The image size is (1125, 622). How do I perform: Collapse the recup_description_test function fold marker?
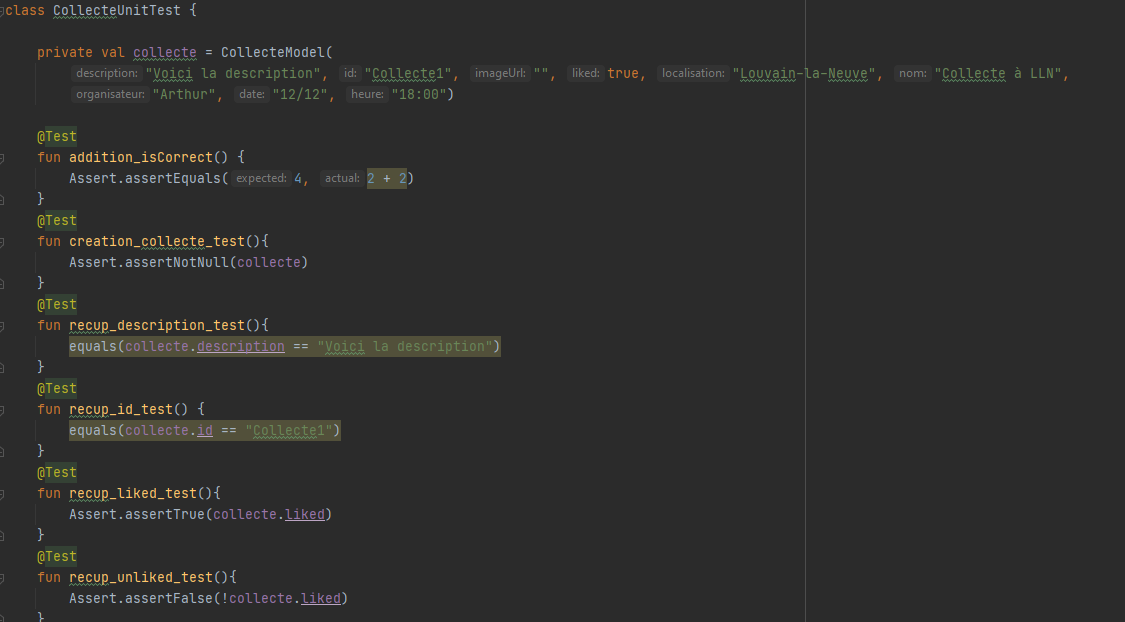coord(1,326)
